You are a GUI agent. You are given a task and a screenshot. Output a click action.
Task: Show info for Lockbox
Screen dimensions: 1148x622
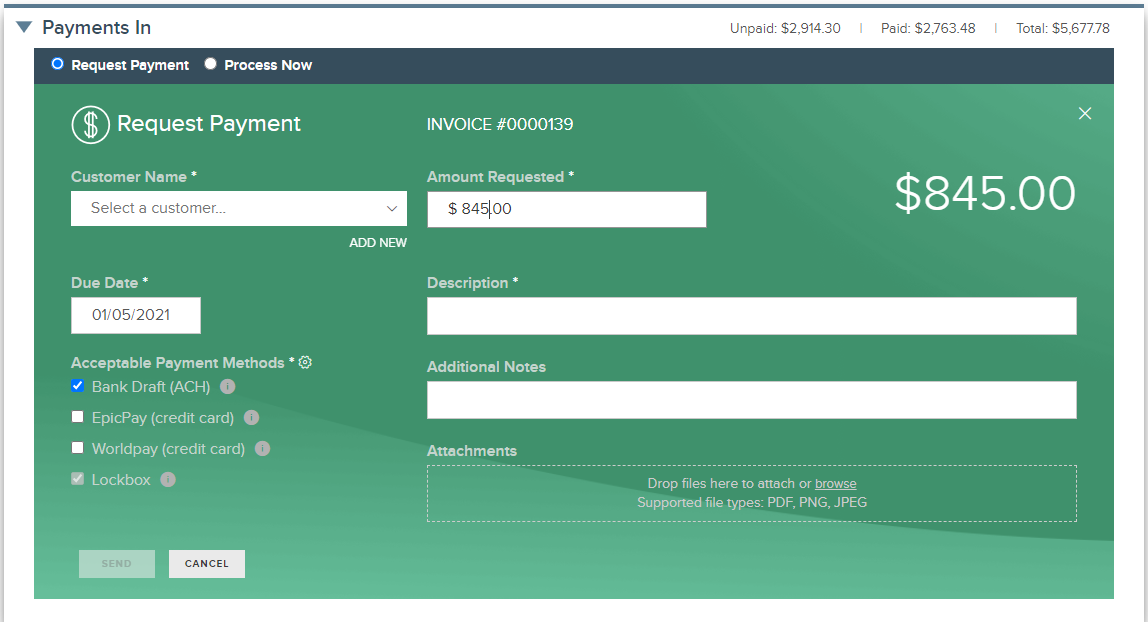(x=168, y=480)
